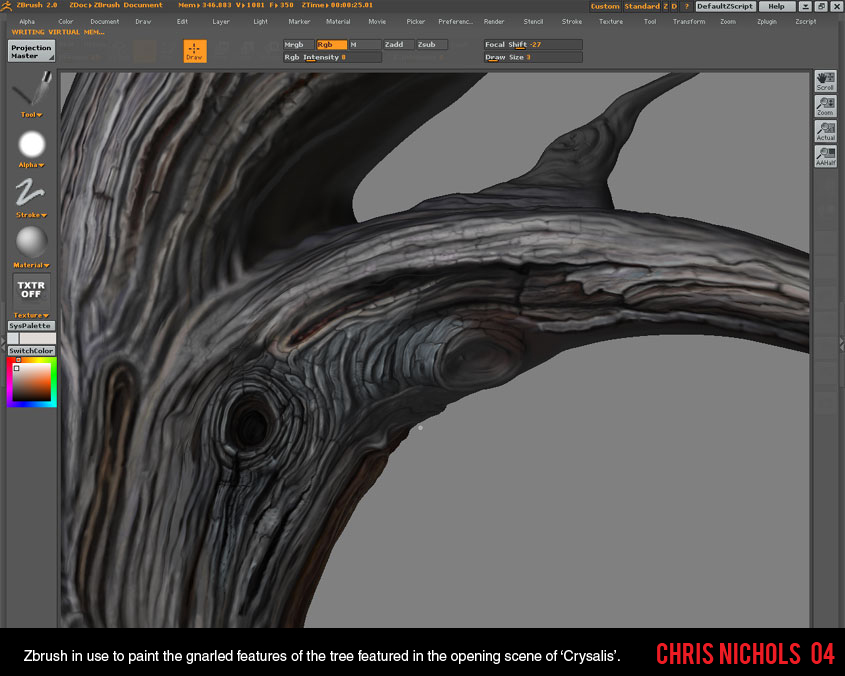The image size is (845, 676).
Task: Open the gray sphere material thumbnail
Action: 32,241
